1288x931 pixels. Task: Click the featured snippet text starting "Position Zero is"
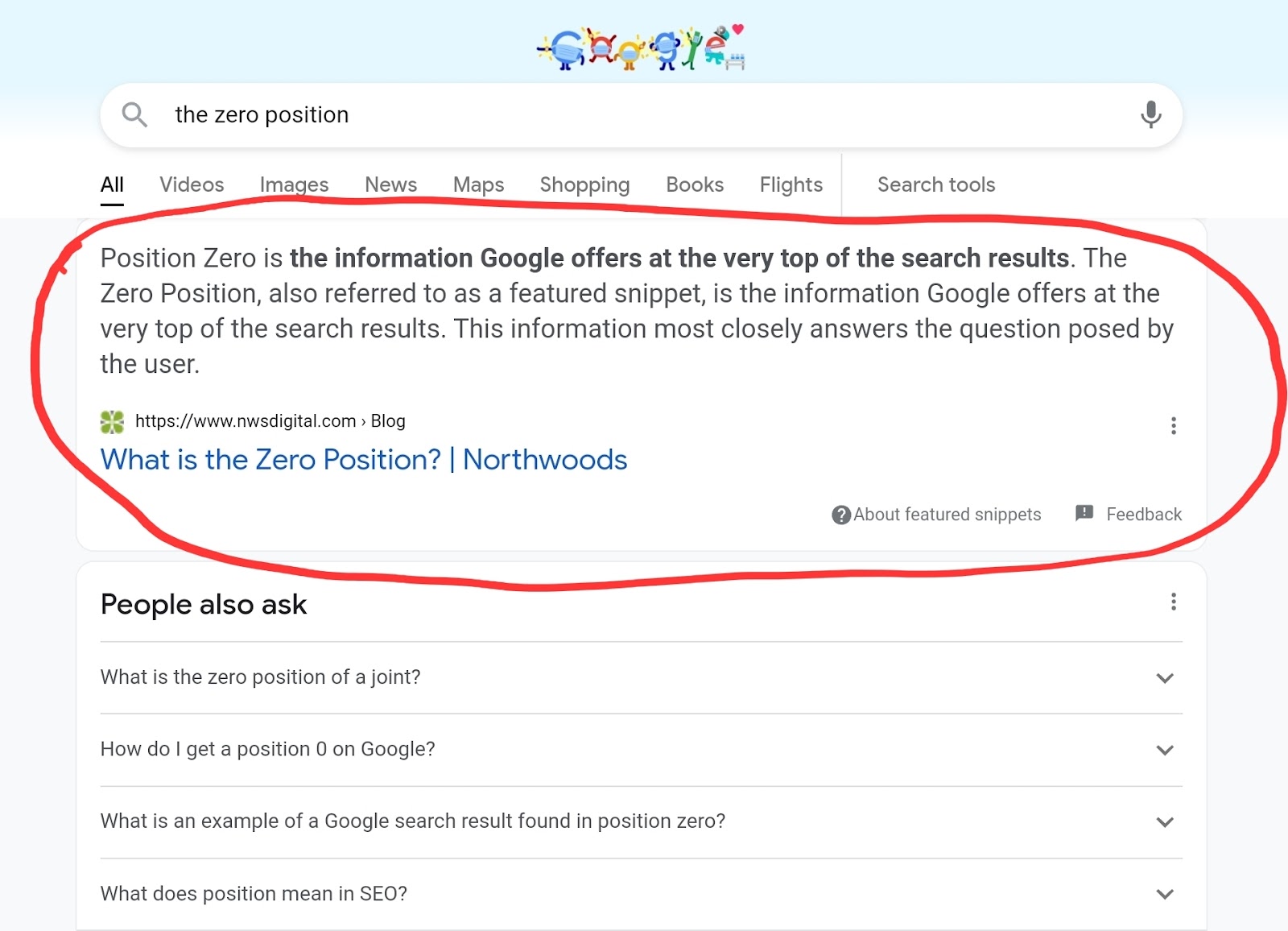pos(638,311)
